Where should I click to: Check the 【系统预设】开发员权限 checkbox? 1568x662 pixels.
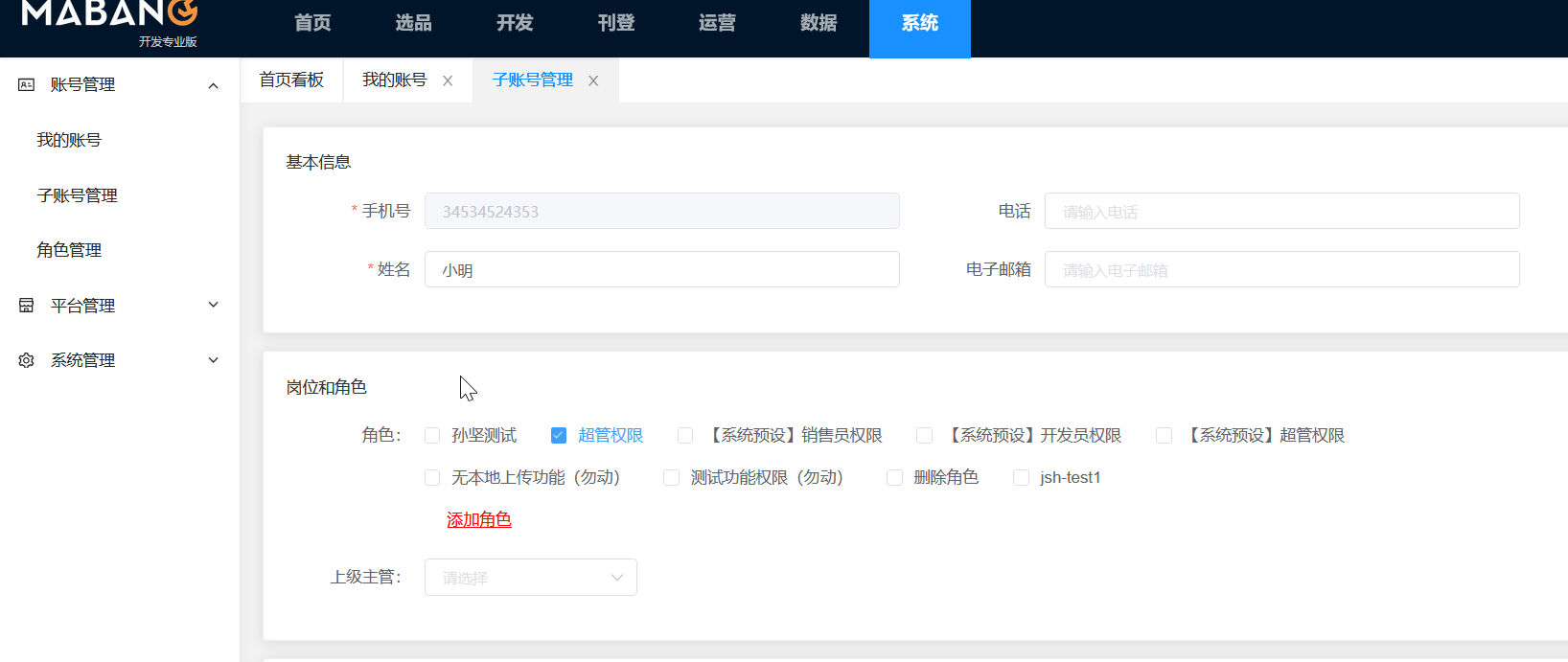pyautogui.click(x=925, y=436)
